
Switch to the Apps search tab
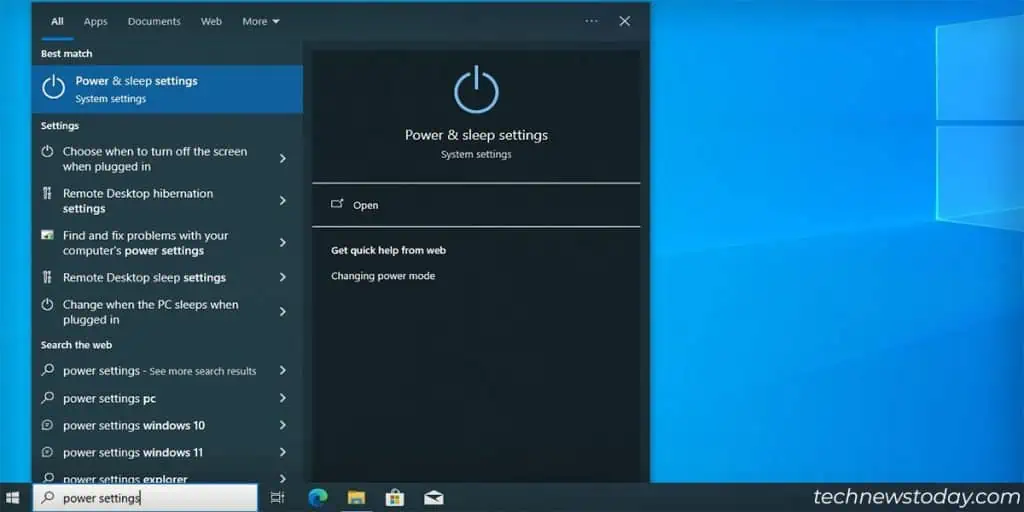point(95,22)
